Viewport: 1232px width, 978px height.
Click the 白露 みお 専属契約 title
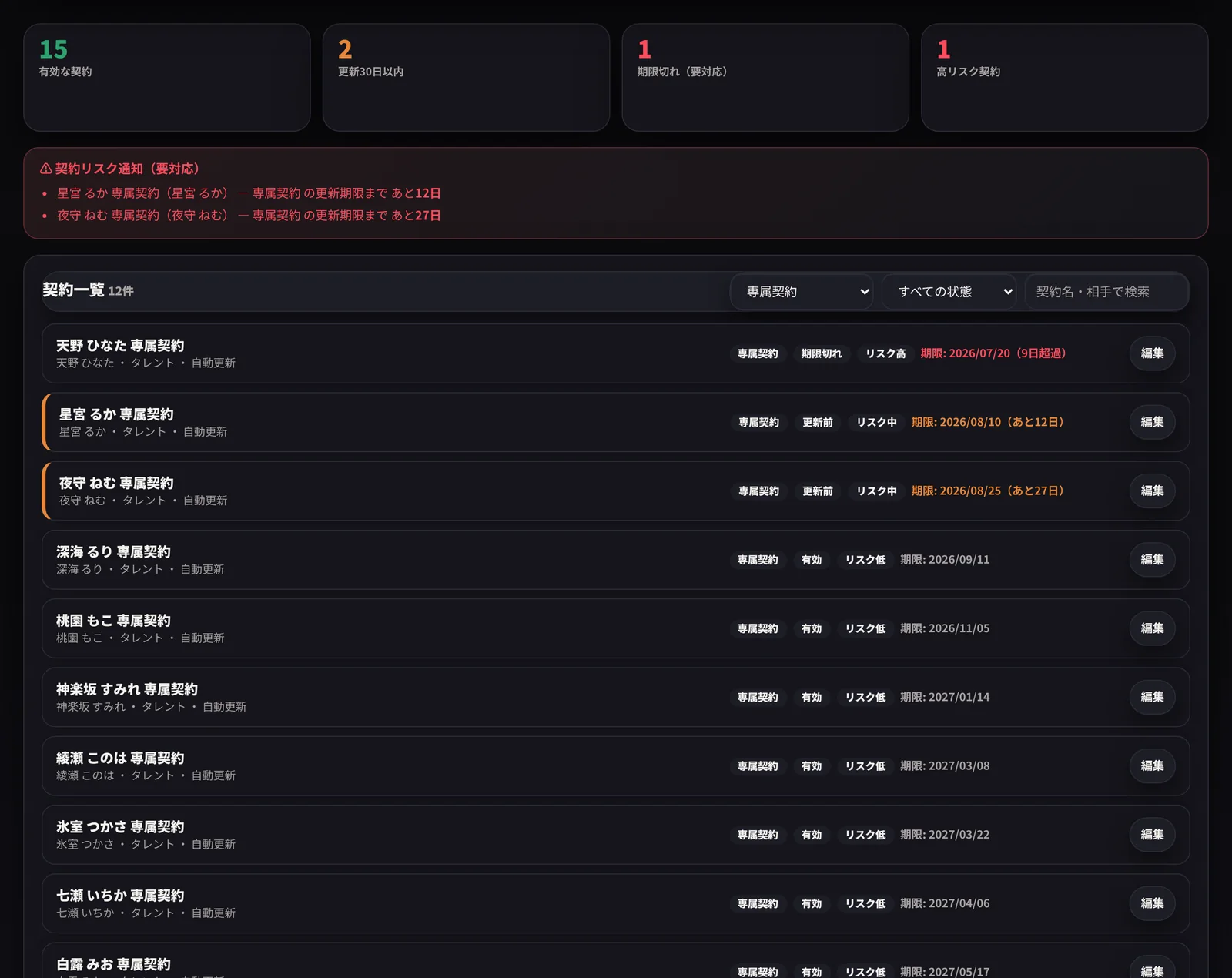tap(113, 964)
